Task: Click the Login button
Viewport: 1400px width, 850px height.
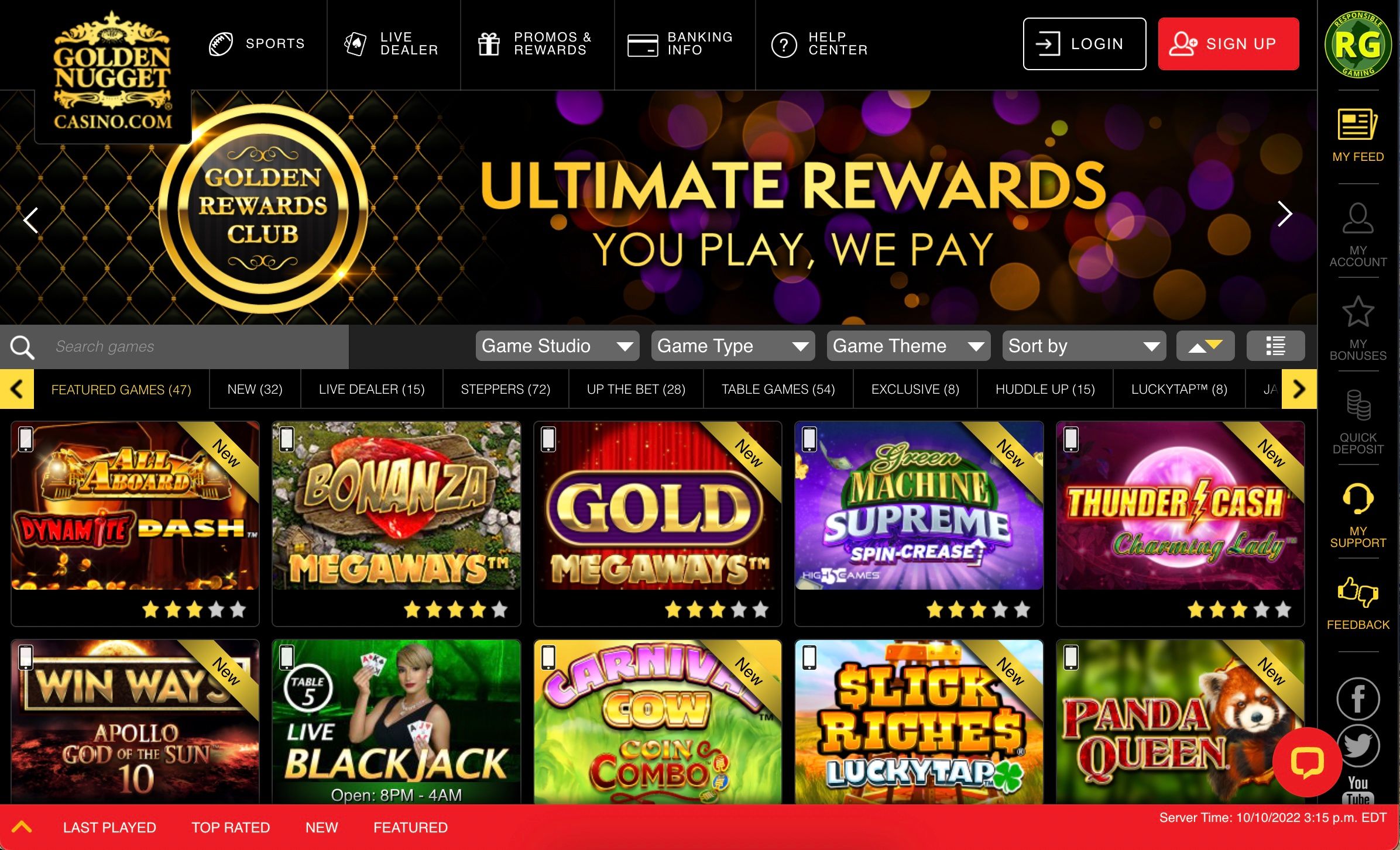Action: tap(1084, 44)
